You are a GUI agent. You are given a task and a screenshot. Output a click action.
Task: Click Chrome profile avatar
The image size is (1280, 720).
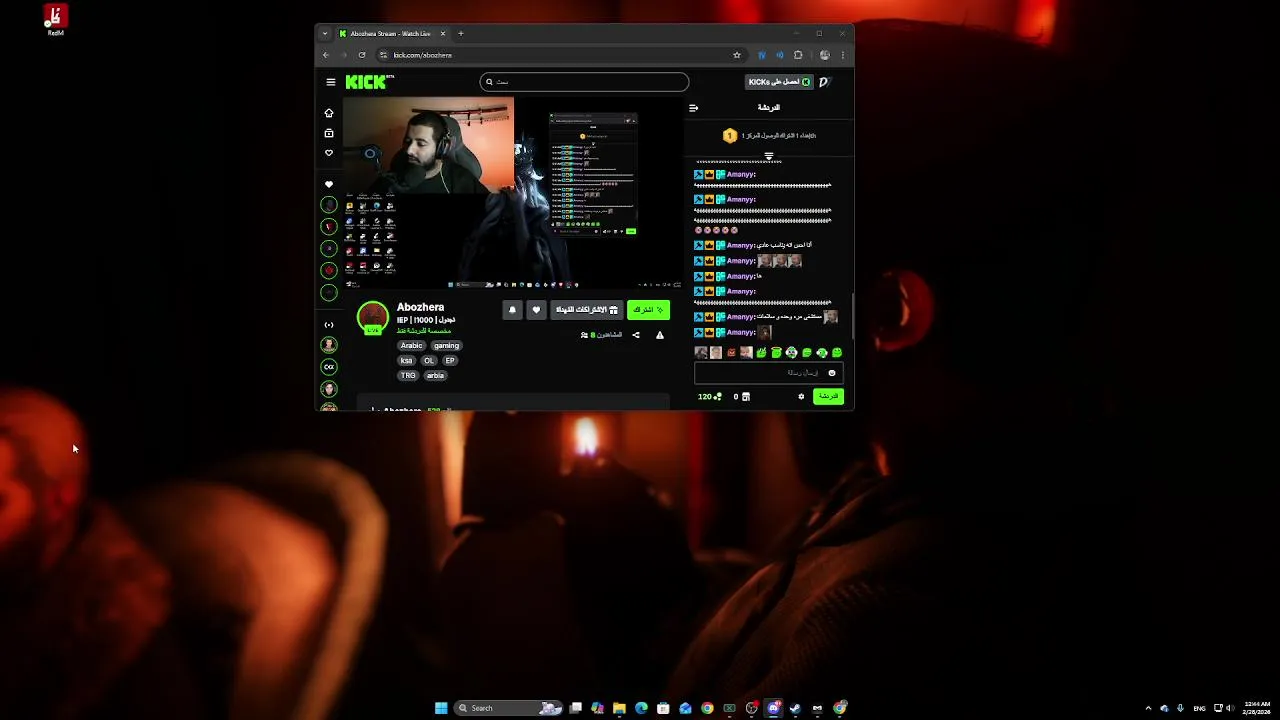click(x=825, y=55)
